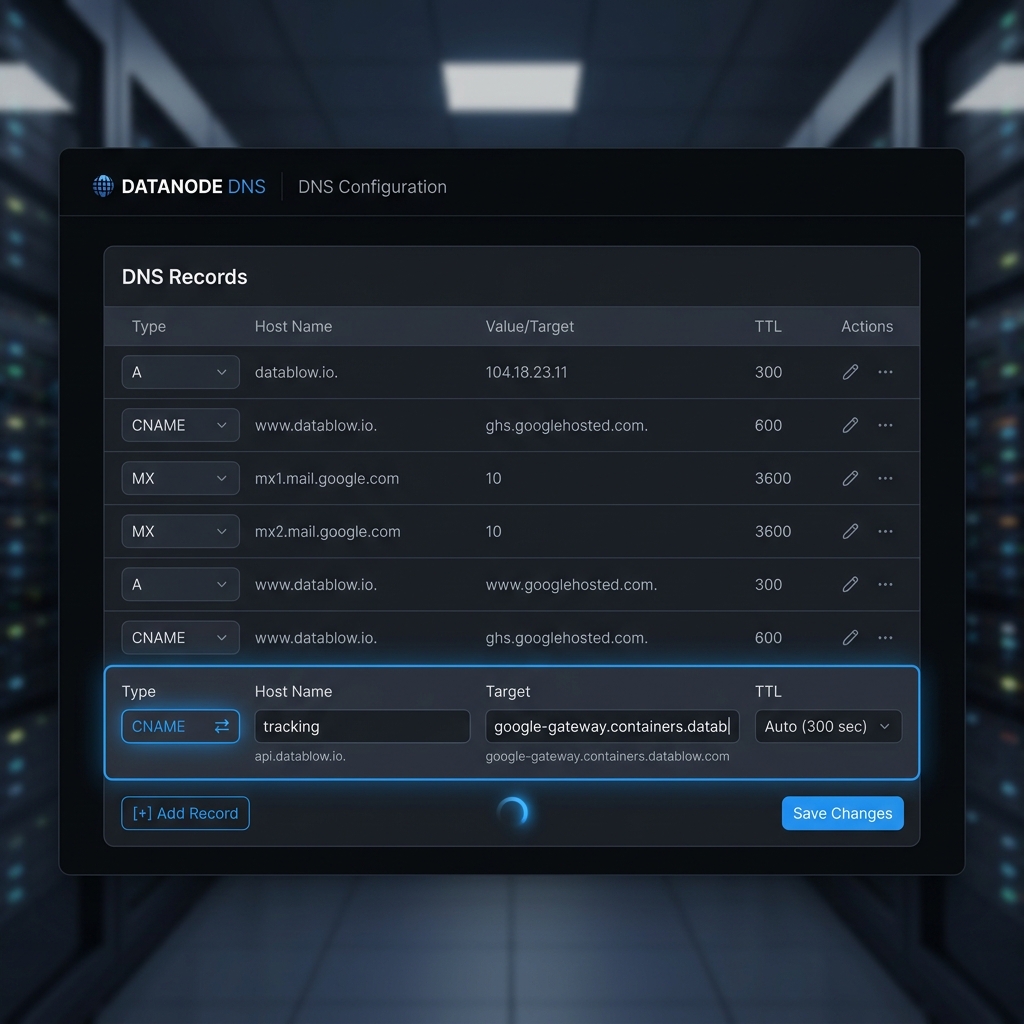Image resolution: width=1024 pixels, height=1024 pixels.
Task: Click the DNS Records panel heading
Action: 185,277
